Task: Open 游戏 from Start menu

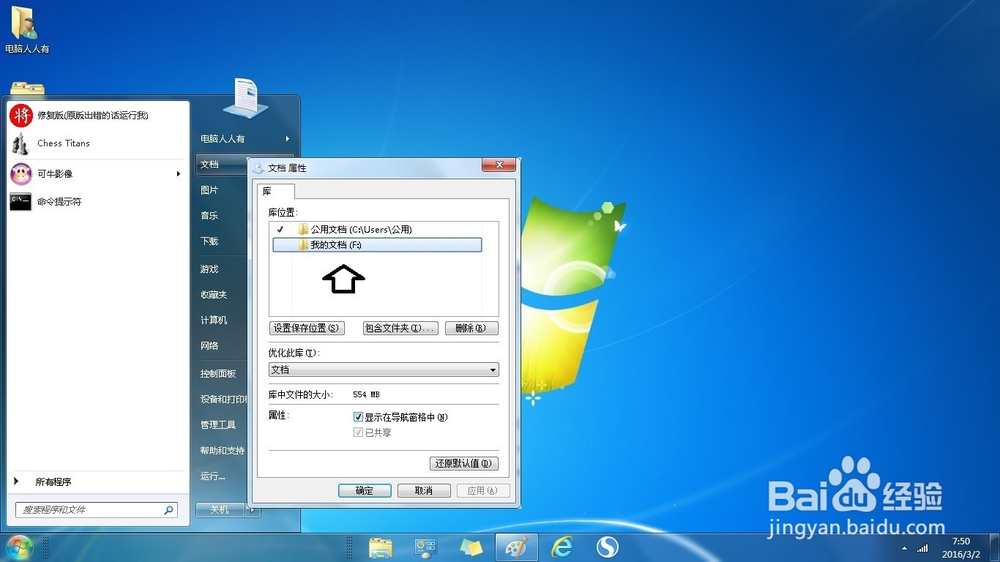Action: tap(209, 269)
